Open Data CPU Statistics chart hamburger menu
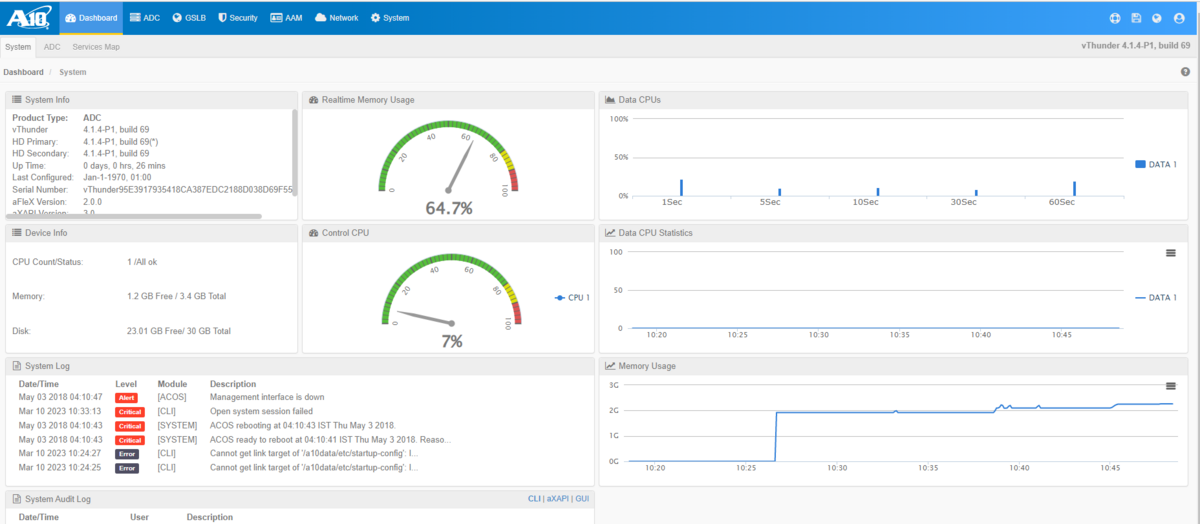This screenshot has width=1200, height=524. tap(1171, 253)
